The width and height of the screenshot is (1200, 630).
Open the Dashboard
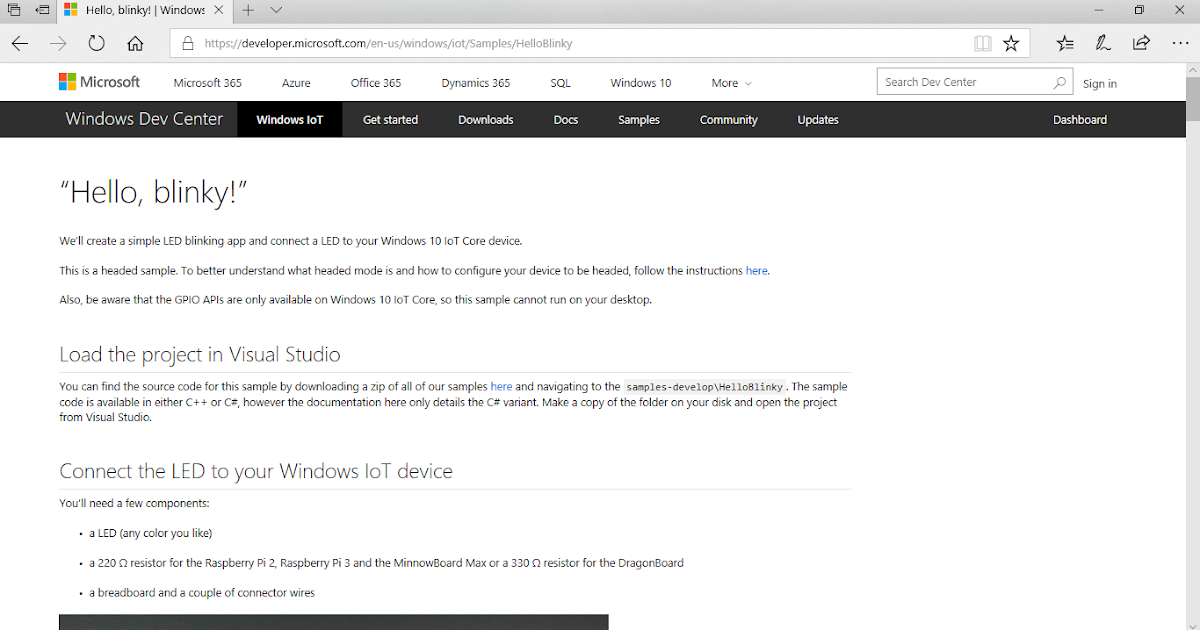(x=1080, y=119)
